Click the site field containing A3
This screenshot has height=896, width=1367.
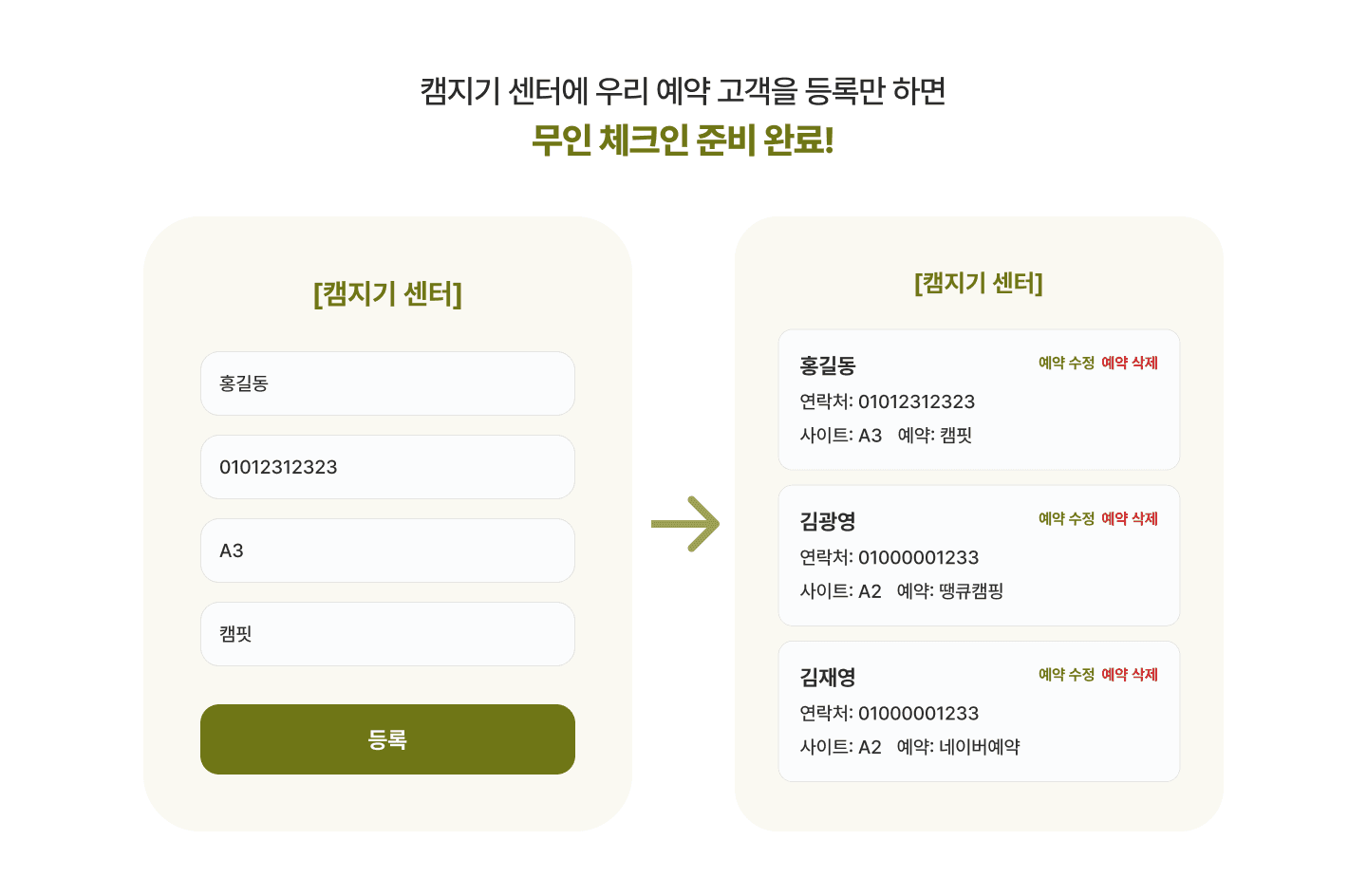[x=387, y=551]
